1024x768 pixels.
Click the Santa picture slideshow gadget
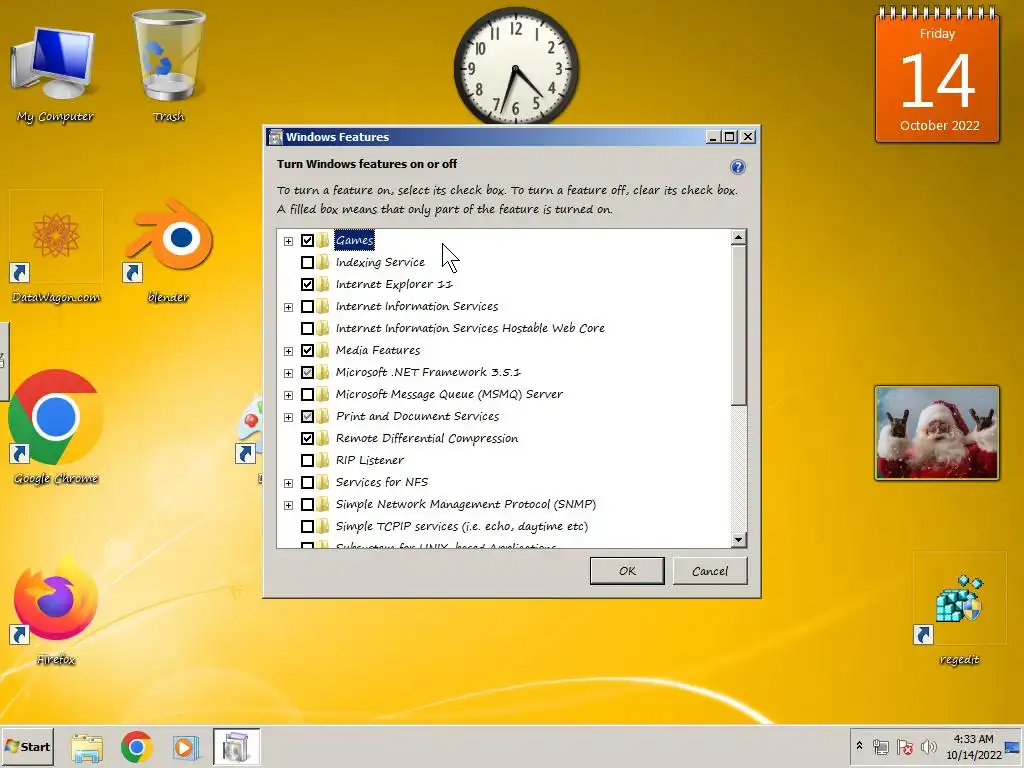(x=936, y=432)
